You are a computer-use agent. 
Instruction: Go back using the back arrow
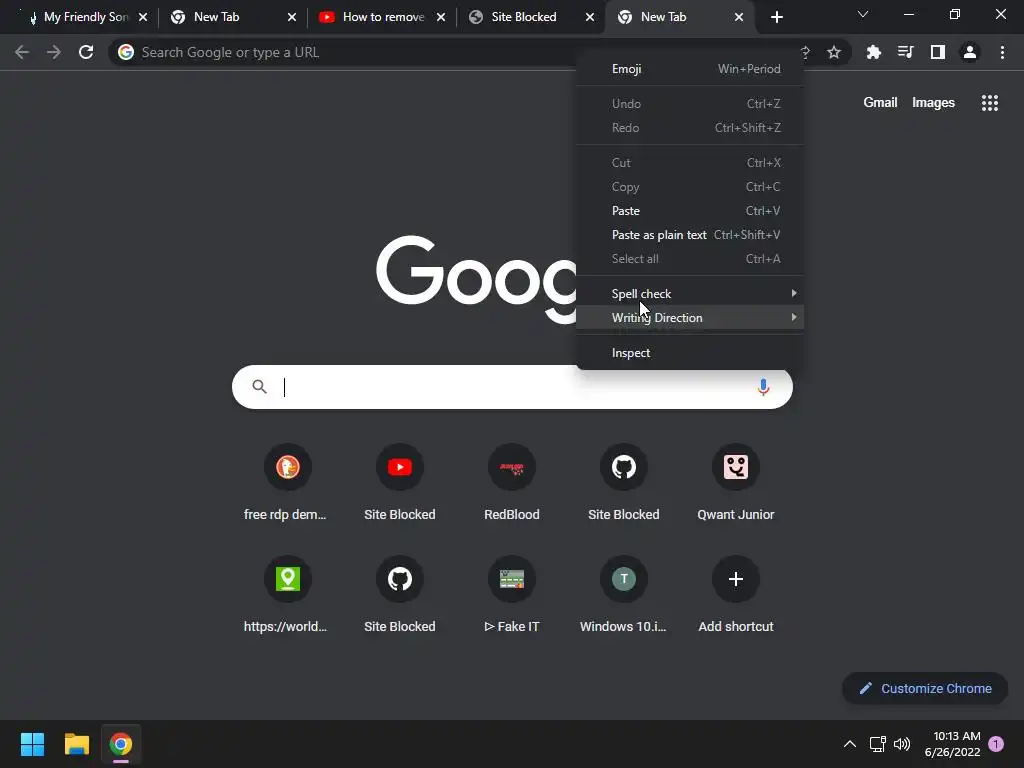coord(22,52)
